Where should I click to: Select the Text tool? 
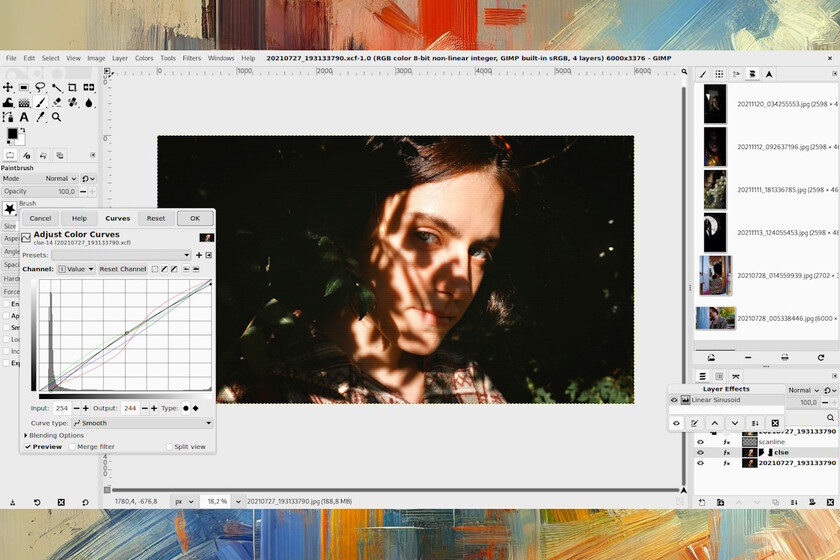(x=24, y=117)
